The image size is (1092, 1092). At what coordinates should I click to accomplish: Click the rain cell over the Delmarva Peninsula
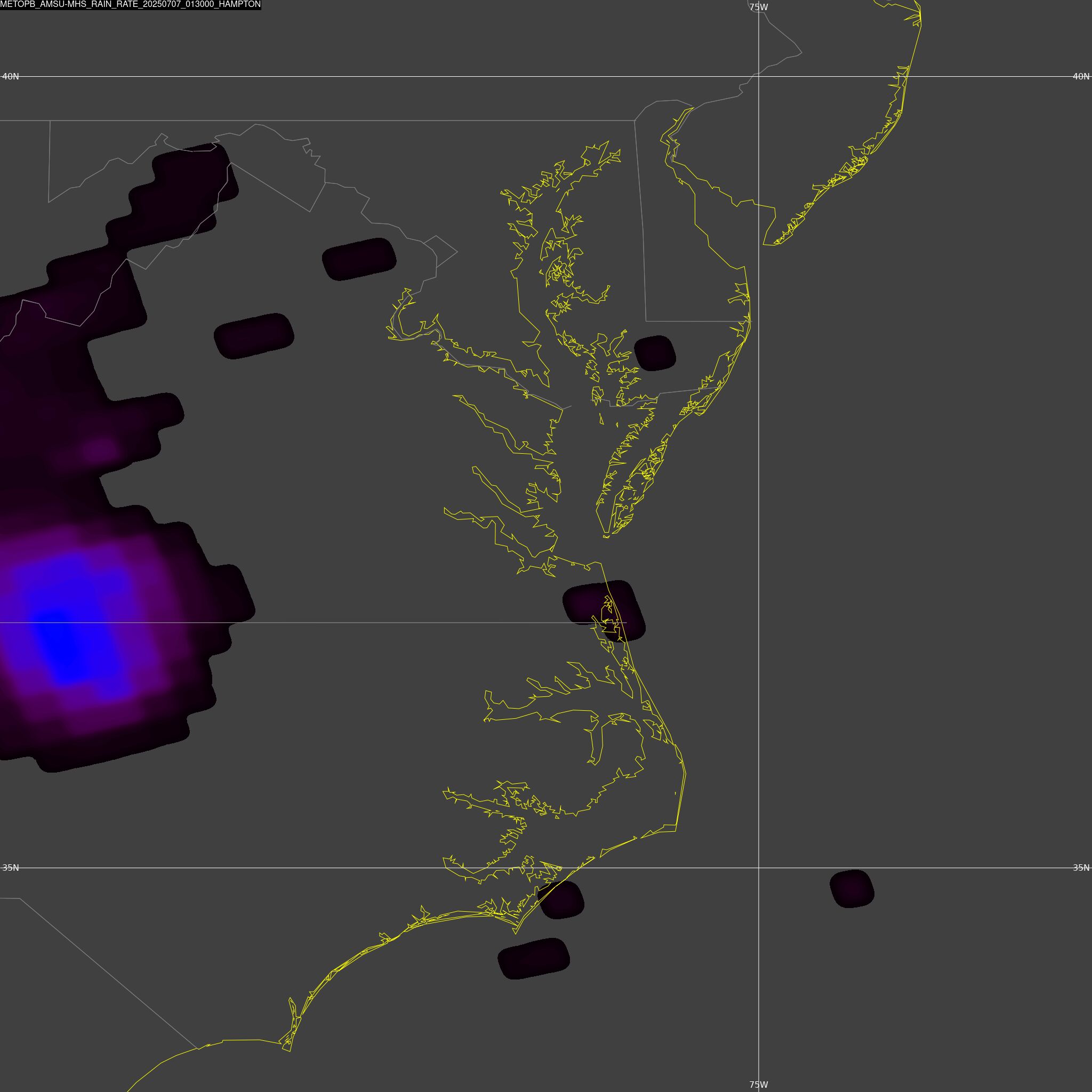655,354
